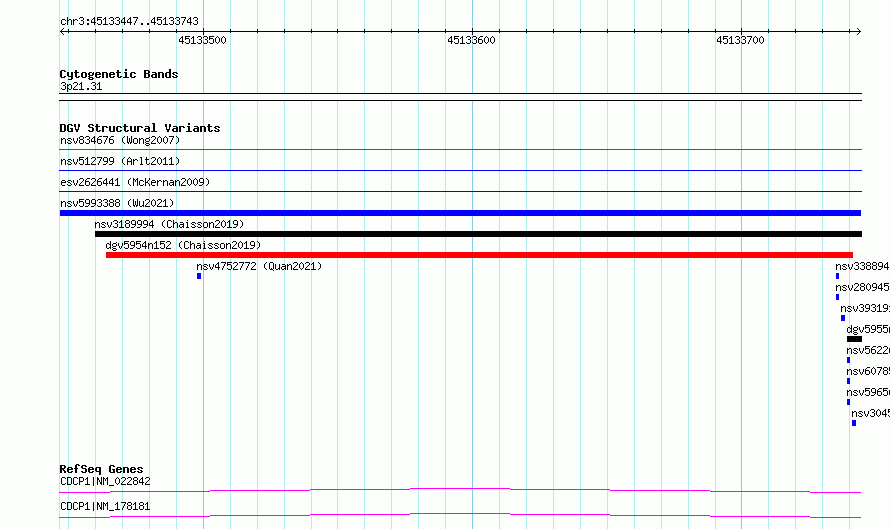Open variant dgv5954n152 (Chaisson2019) label
The image size is (890, 529).
click(x=183, y=245)
